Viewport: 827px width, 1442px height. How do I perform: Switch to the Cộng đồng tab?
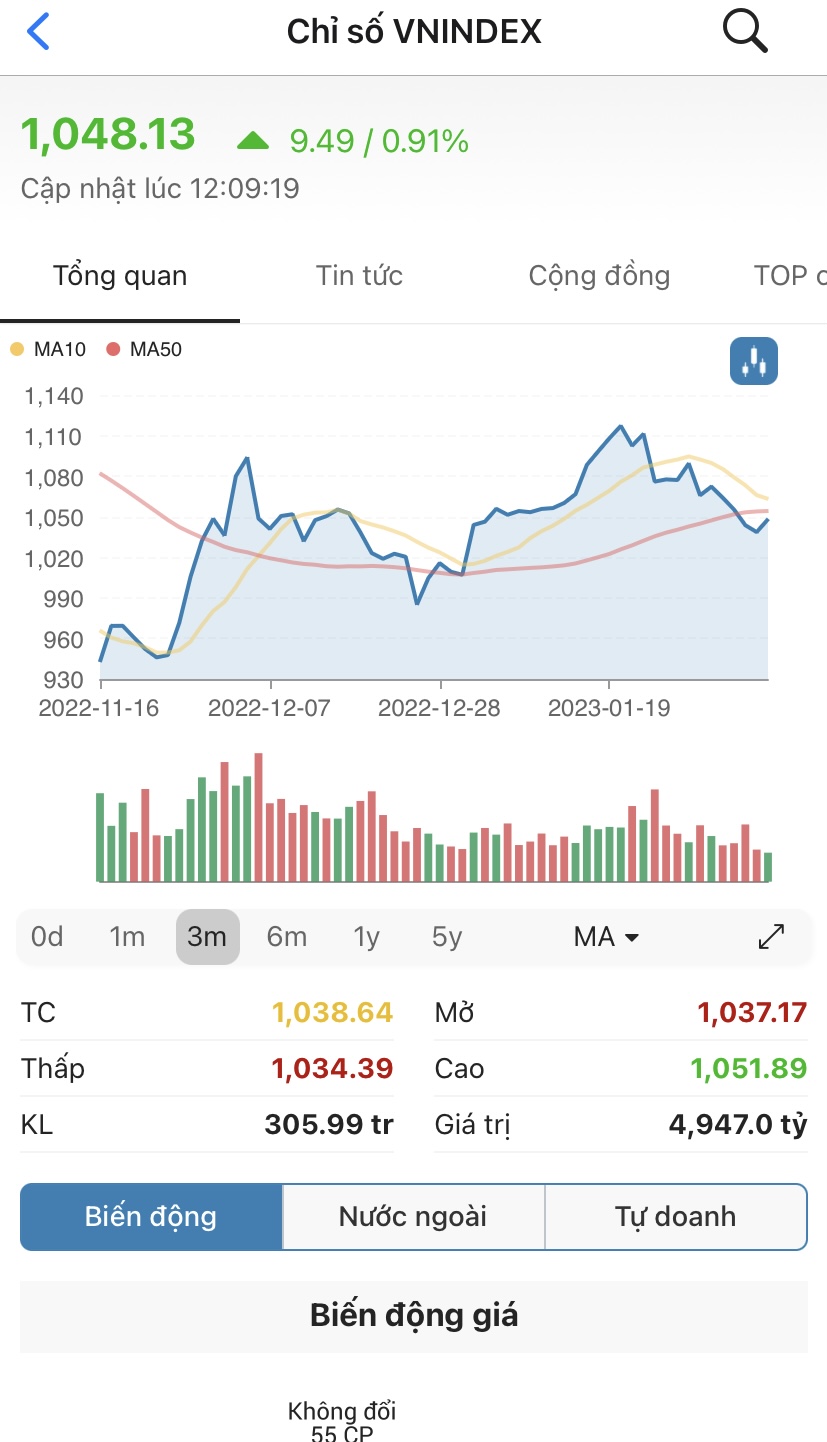click(599, 276)
